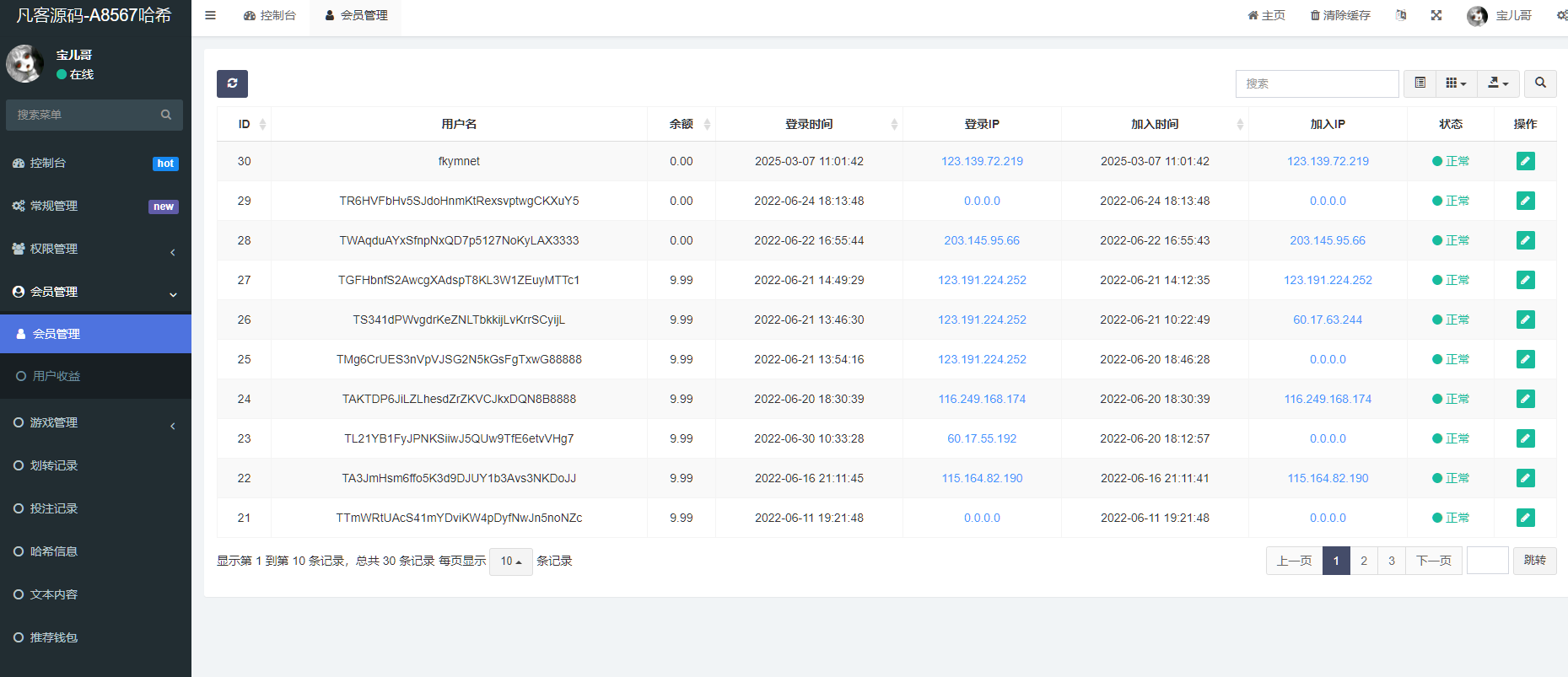This screenshot has width=1568, height=677.
Task: Click the fullscreen expand icon
Action: [1436, 15]
